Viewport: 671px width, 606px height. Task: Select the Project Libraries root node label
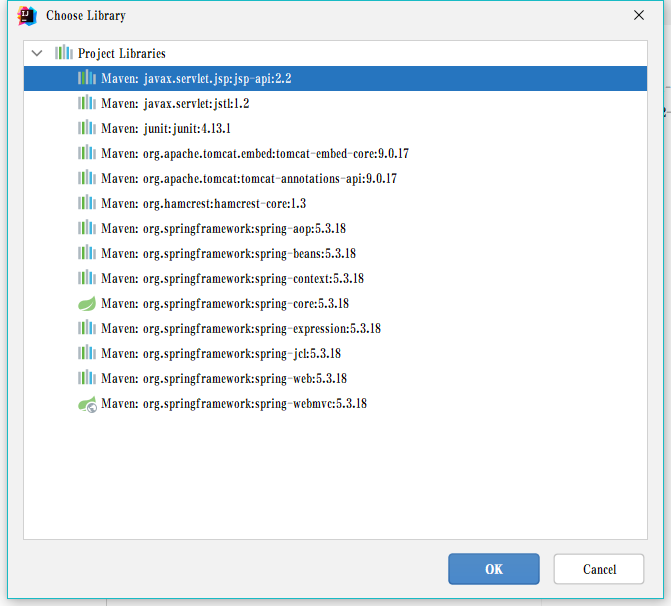(x=121, y=53)
